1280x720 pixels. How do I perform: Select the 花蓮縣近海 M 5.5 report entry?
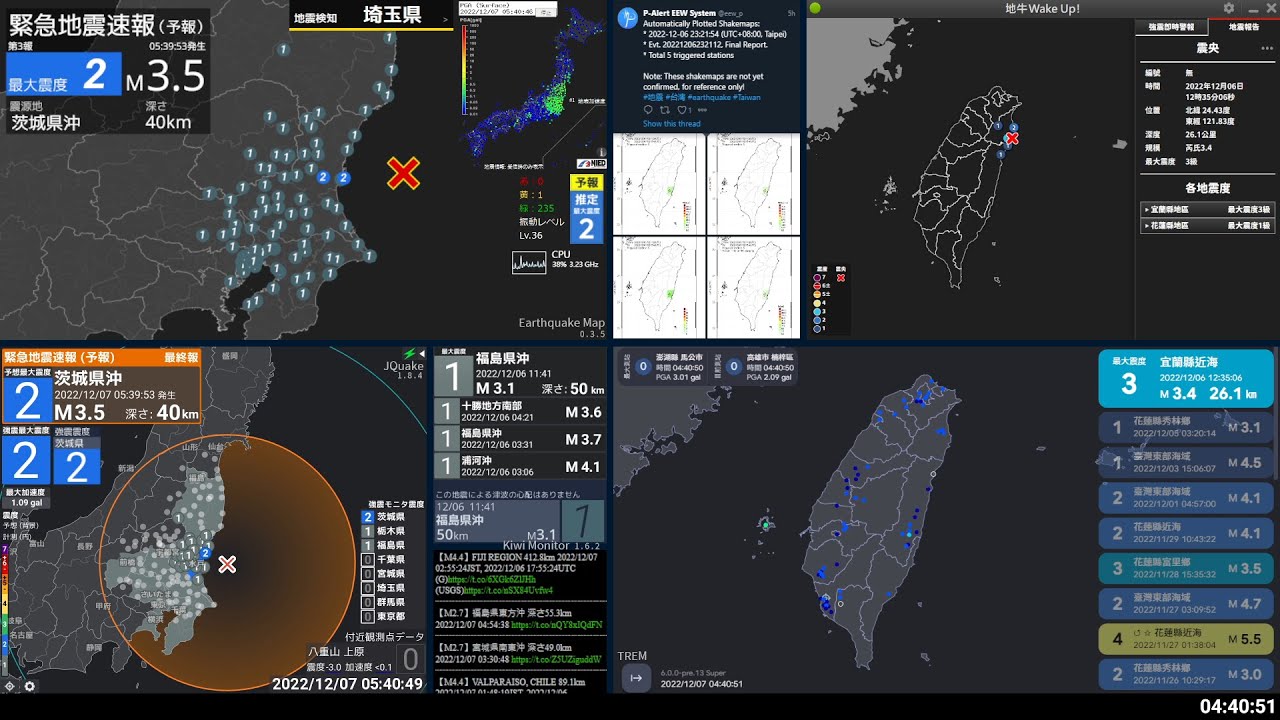pos(1187,639)
